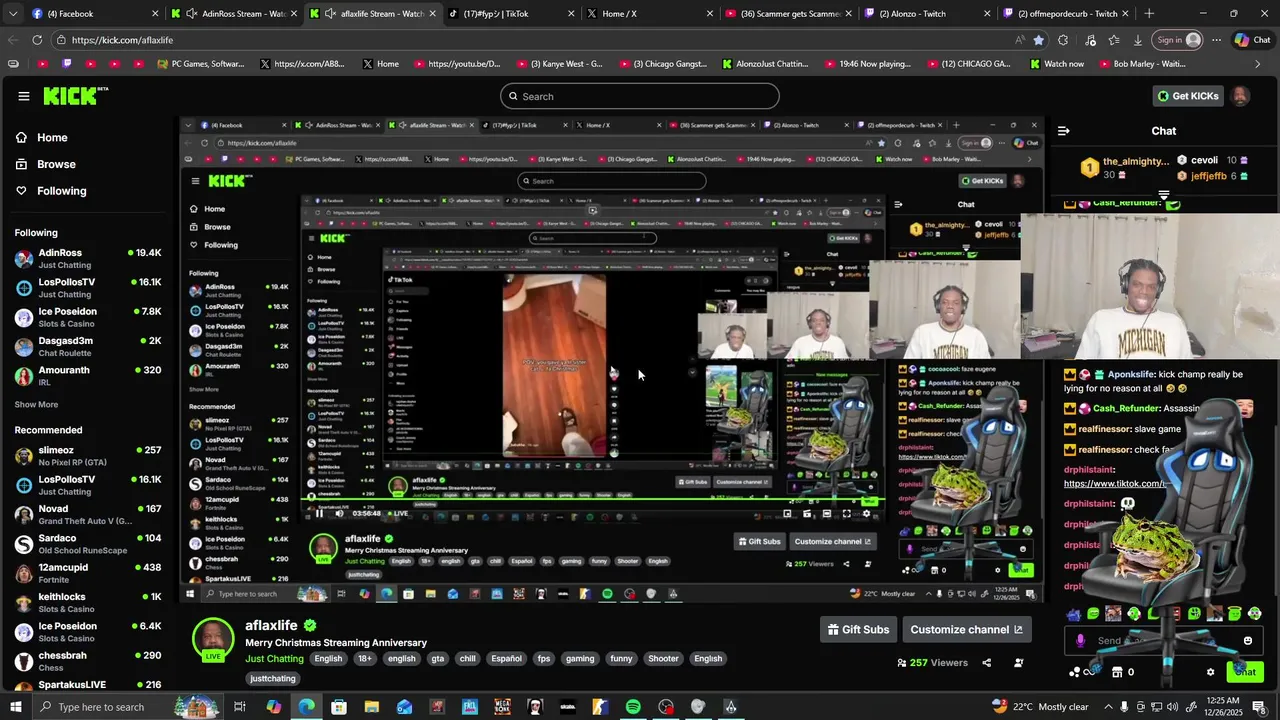
Task: Toggle the Kick hamburger sidebar menu
Action: pyautogui.click(x=23, y=96)
